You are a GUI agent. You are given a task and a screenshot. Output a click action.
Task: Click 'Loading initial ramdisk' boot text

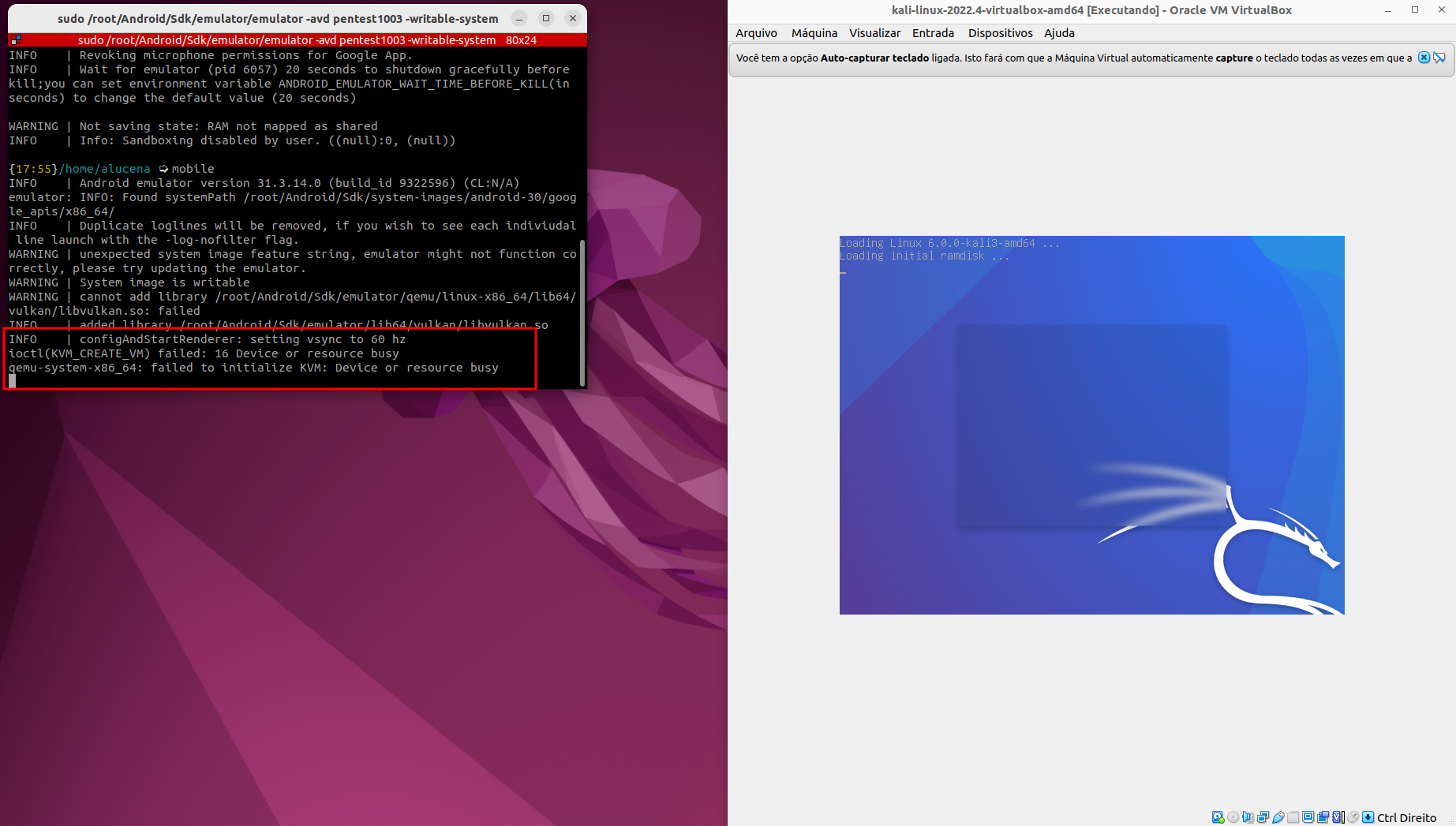[924, 256]
